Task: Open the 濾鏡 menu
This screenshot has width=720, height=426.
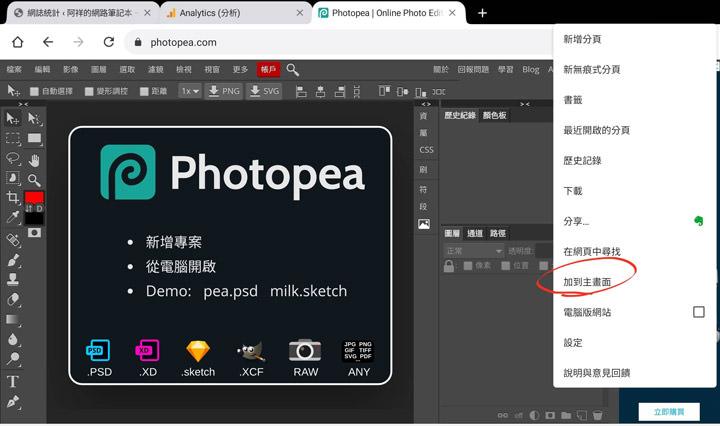Action: pyautogui.click(x=155, y=69)
